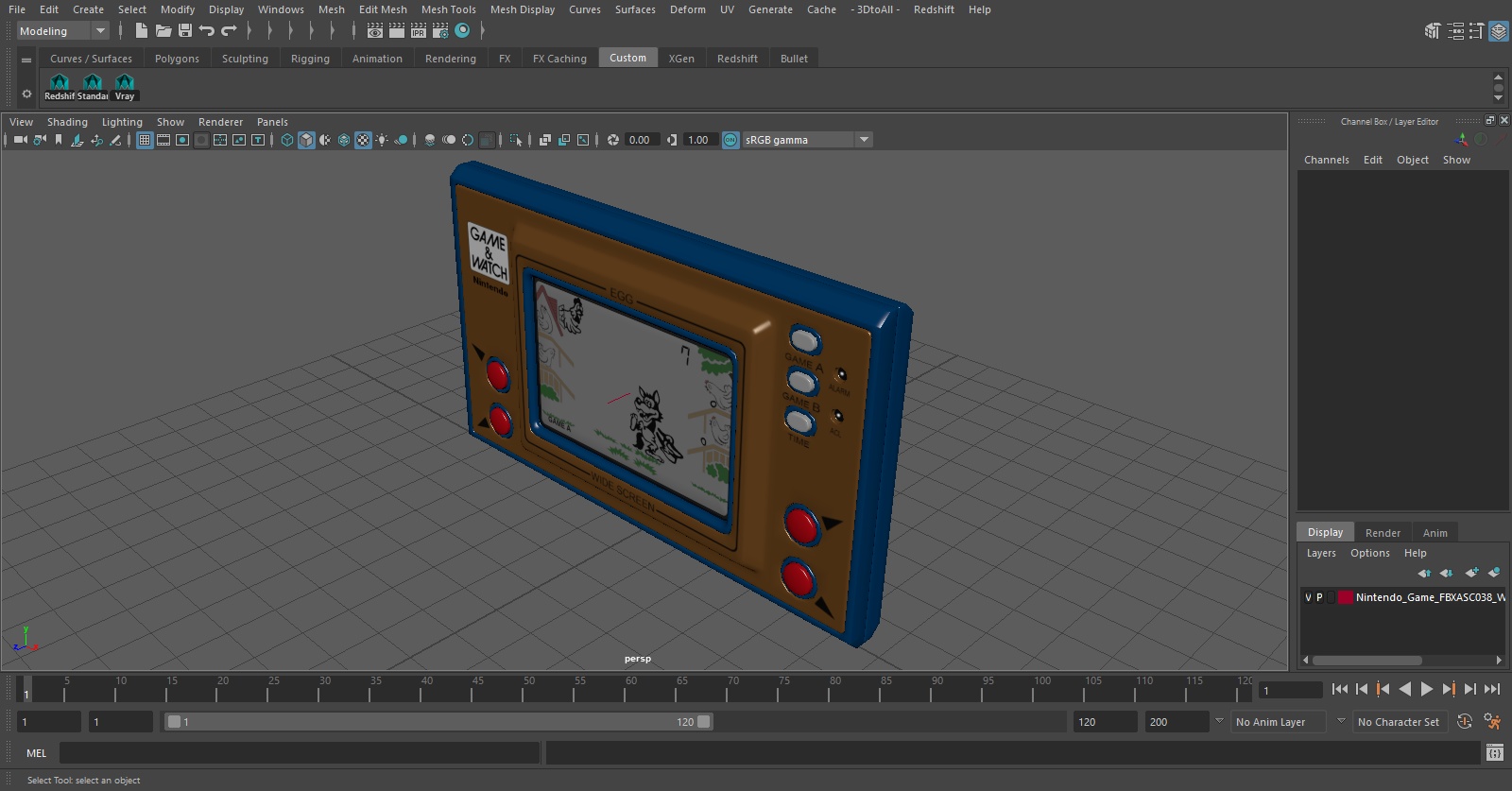Play forward on timeline
Image resolution: width=1512 pixels, height=791 pixels.
(x=1427, y=689)
